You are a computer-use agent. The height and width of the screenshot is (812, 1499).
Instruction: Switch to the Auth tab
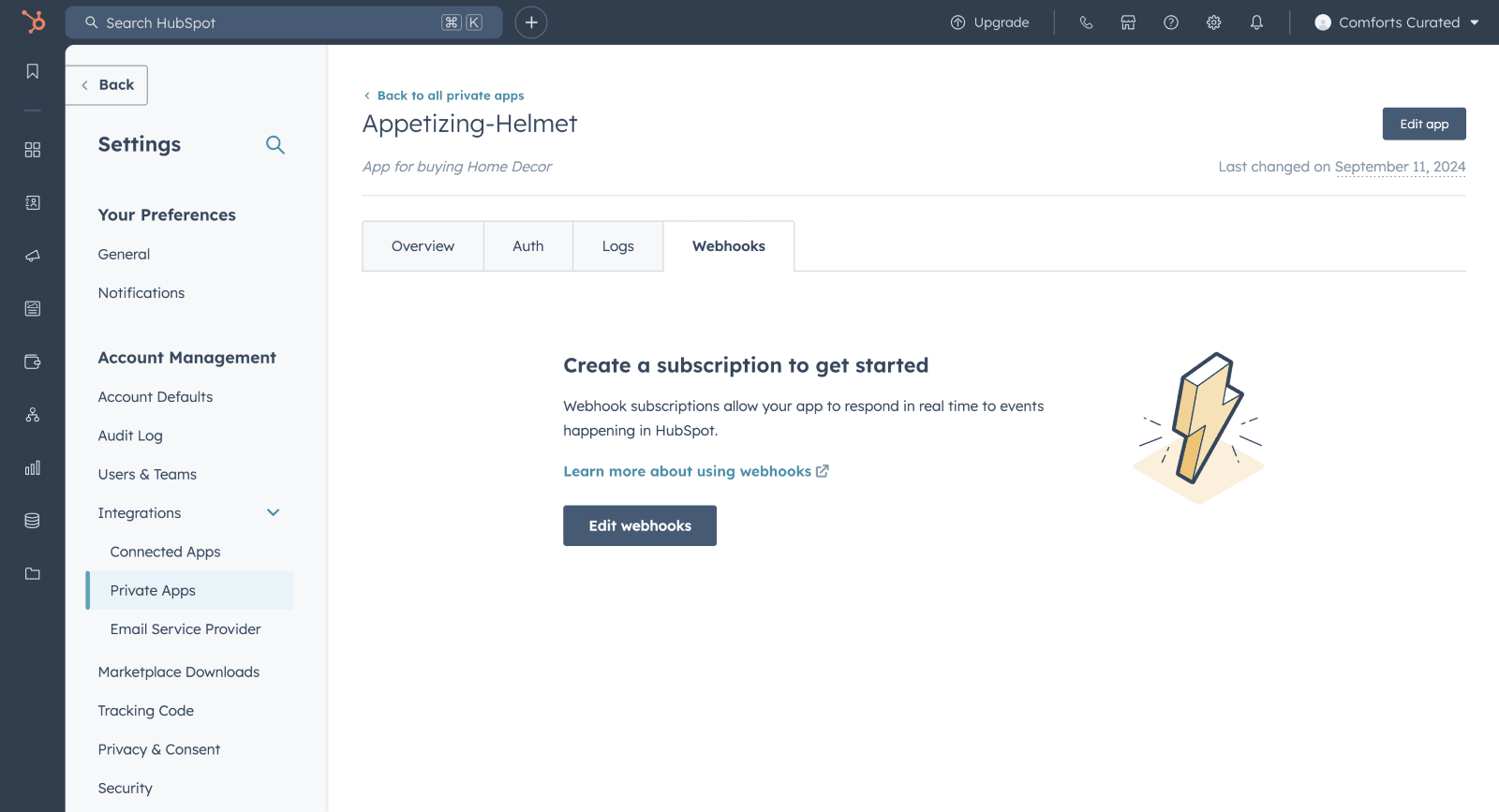click(x=528, y=246)
